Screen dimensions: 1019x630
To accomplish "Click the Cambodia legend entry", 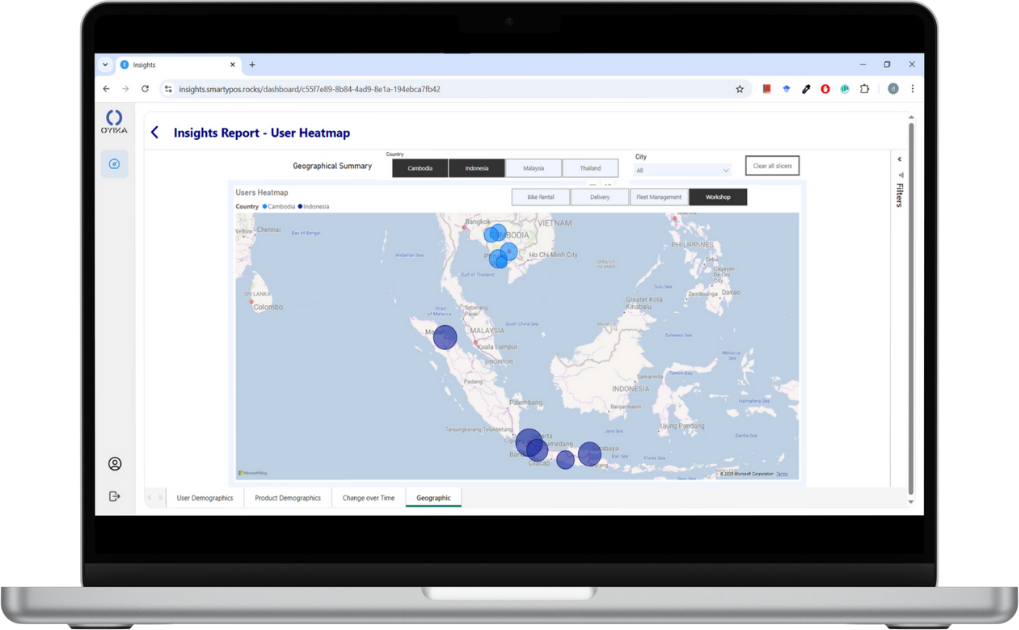I will [x=279, y=207].
